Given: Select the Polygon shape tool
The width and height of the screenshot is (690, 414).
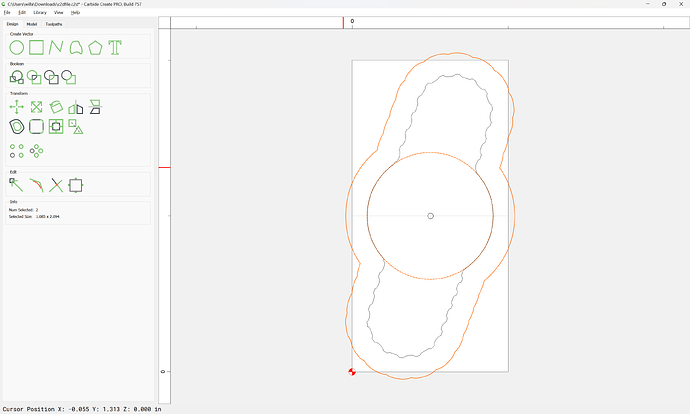Looking at the screenshot, I should [x=95, y=47].
